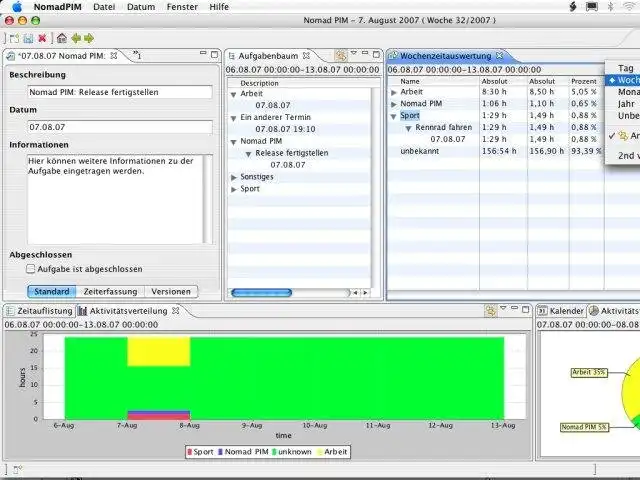Close the 07.08.07 Nomad PIM editor tab
This screenshot has width=640, height=480.
coord(114,56)
